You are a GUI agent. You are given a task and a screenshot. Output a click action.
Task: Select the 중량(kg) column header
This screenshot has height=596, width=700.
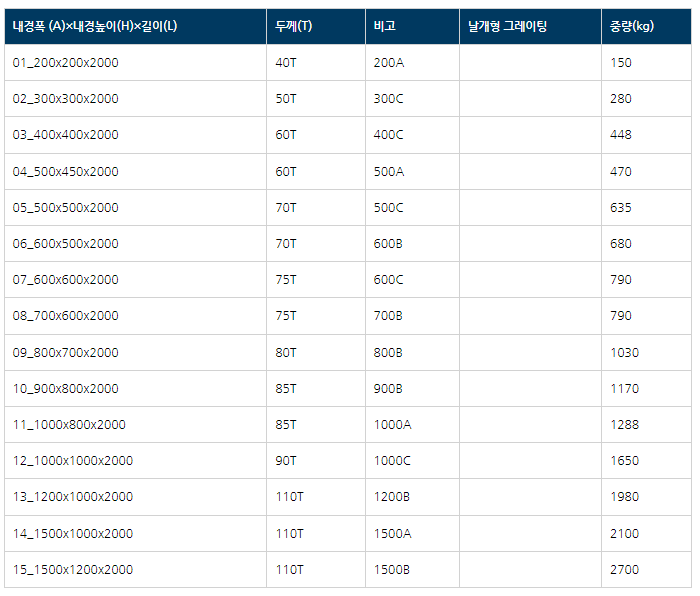click(x=646, y=26)
